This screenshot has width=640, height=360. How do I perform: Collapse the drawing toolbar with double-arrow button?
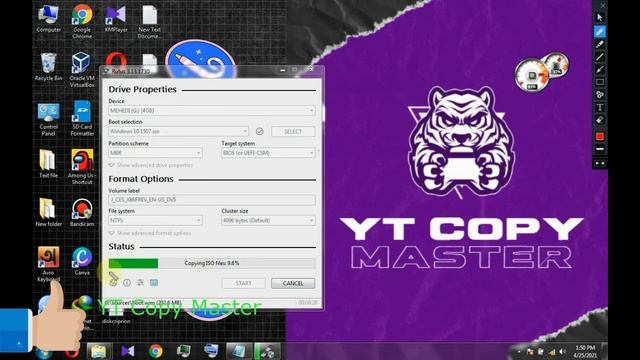tap(600, 163)
